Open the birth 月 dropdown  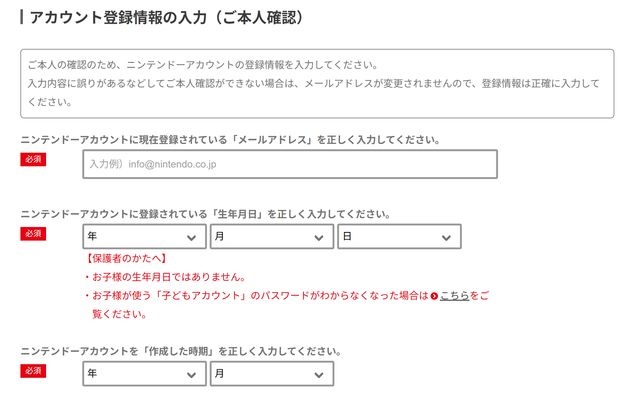tap(272, 236)
